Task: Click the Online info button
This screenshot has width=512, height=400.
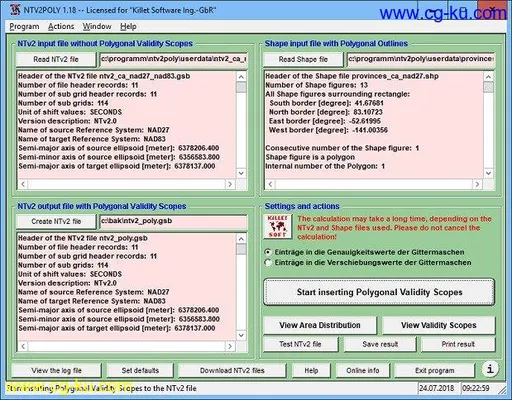Action: [363, 370]
